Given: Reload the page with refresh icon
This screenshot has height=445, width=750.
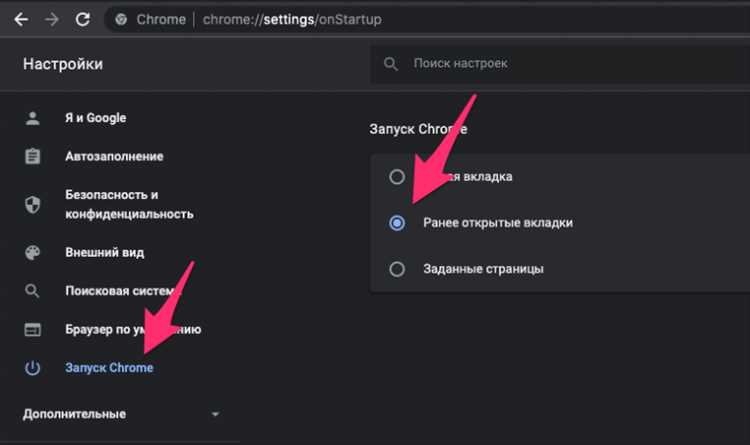Looking at the screenshot, I should point(82,19).
